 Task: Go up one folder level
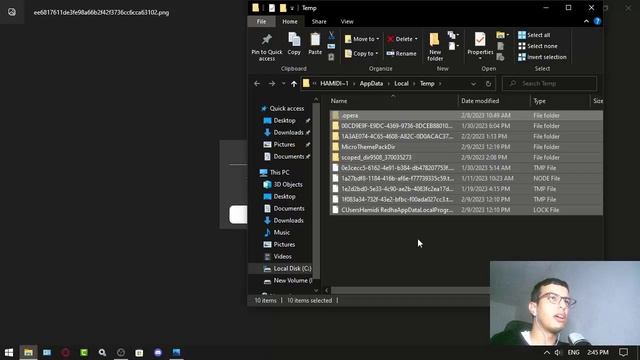[x=294, y=84]
